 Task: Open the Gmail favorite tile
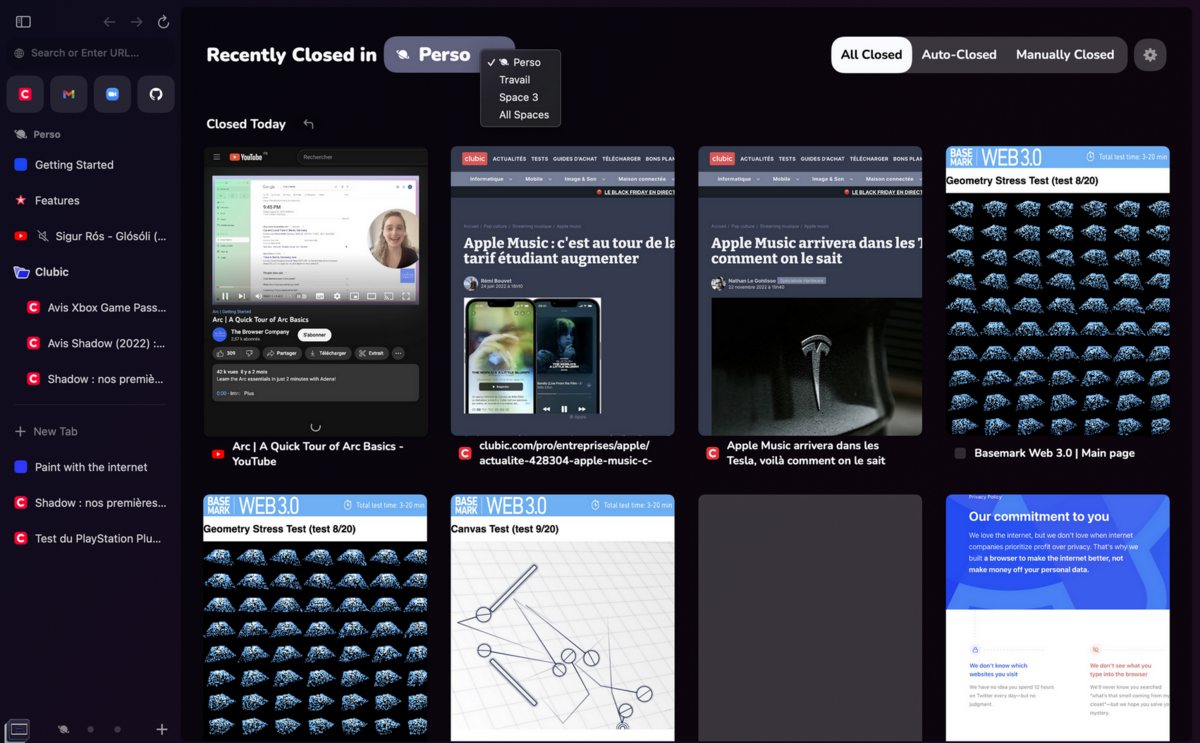(x=69, y=94)
